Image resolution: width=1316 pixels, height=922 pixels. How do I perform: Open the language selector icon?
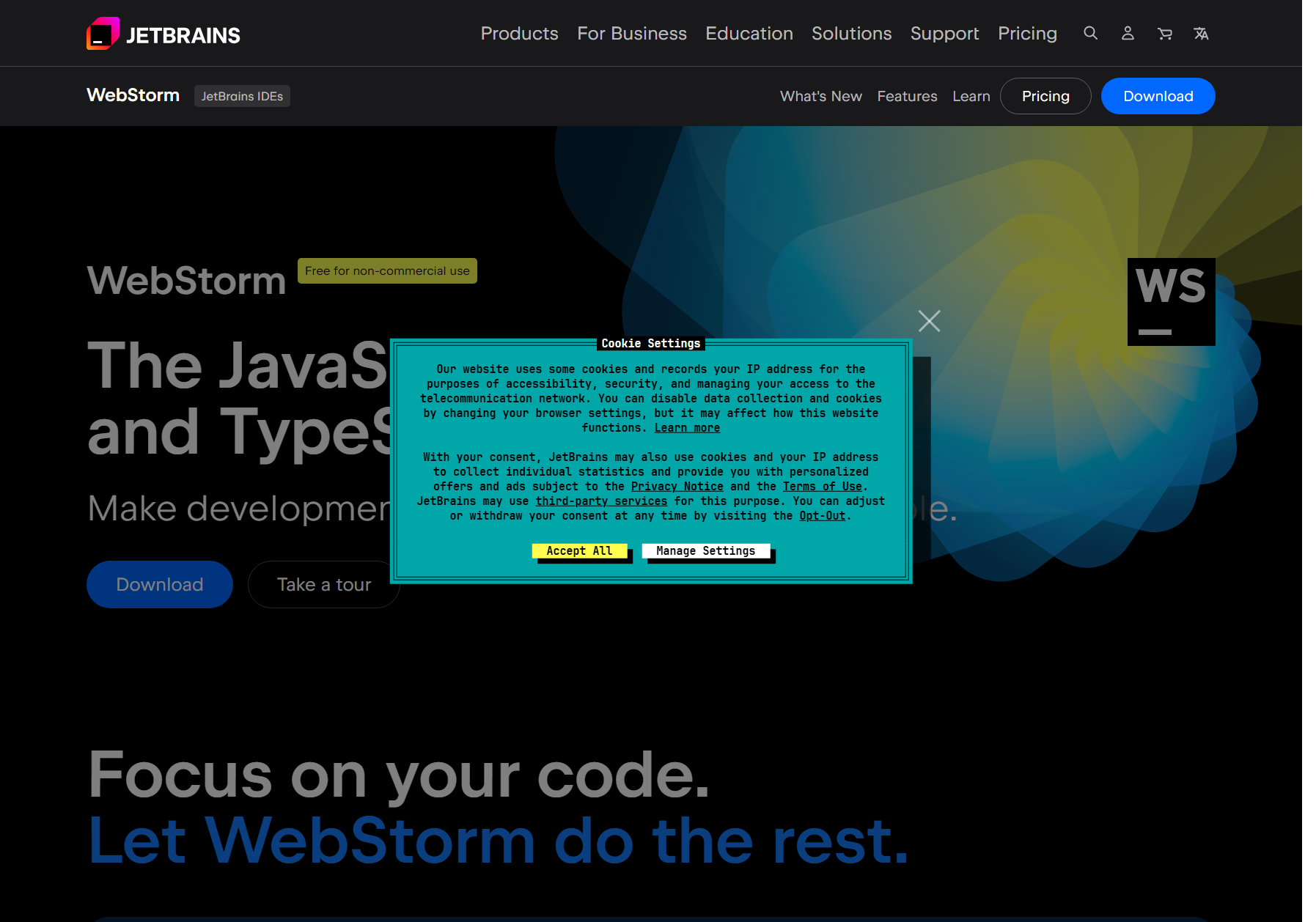tap(1201, 34)
